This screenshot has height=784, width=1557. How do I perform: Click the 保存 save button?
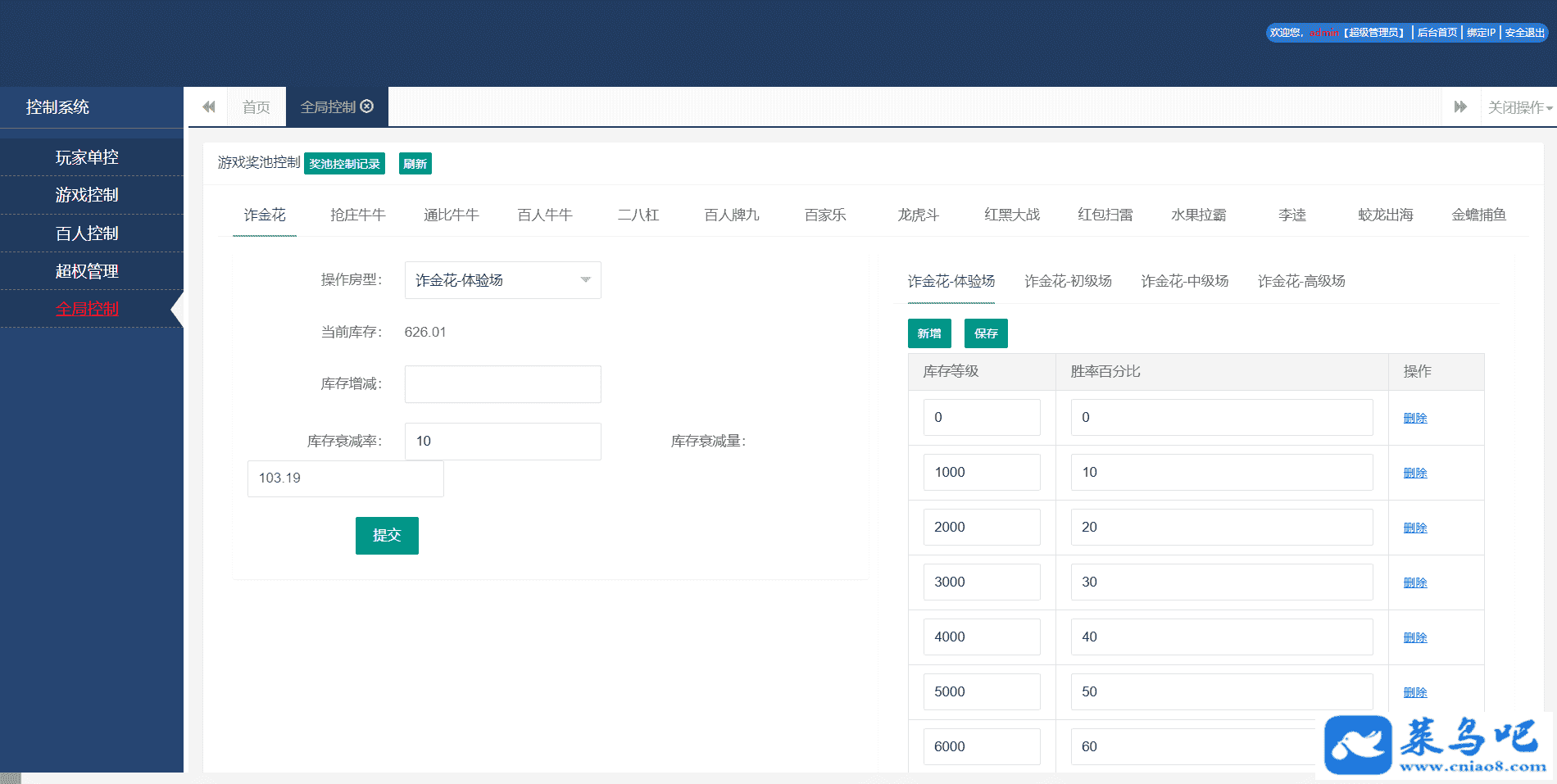[986, 333]
